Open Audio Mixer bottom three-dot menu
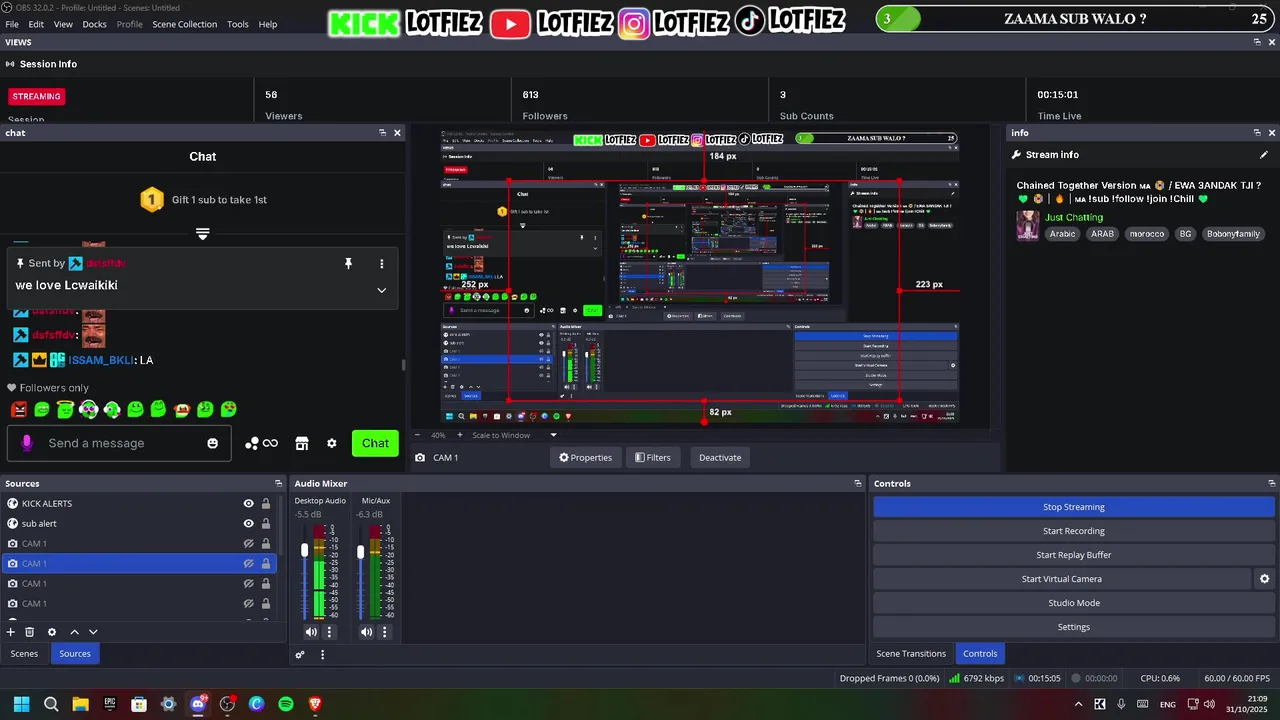 coord(322,655)
